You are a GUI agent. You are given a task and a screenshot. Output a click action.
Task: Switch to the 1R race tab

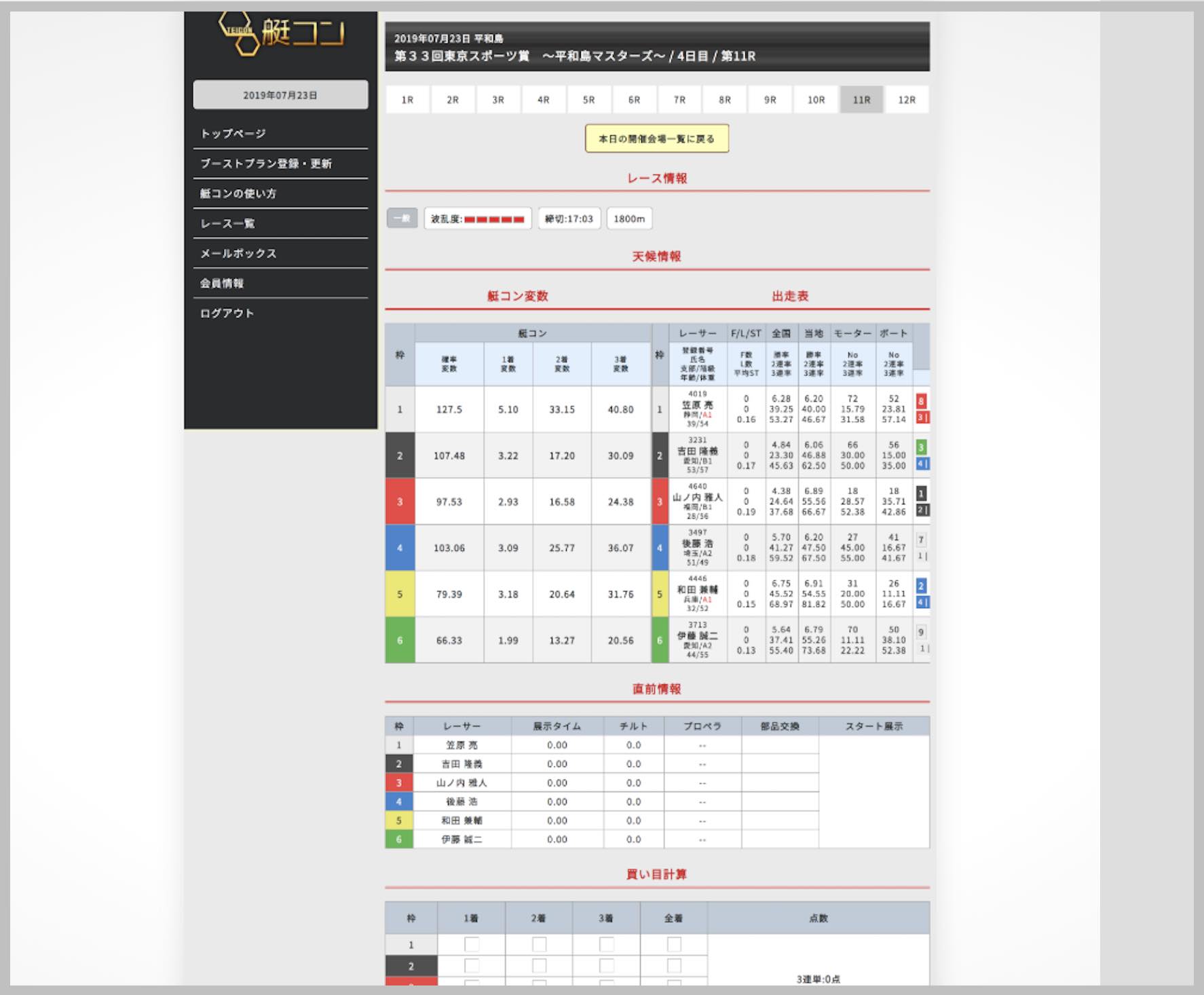[x=407, y=100]
